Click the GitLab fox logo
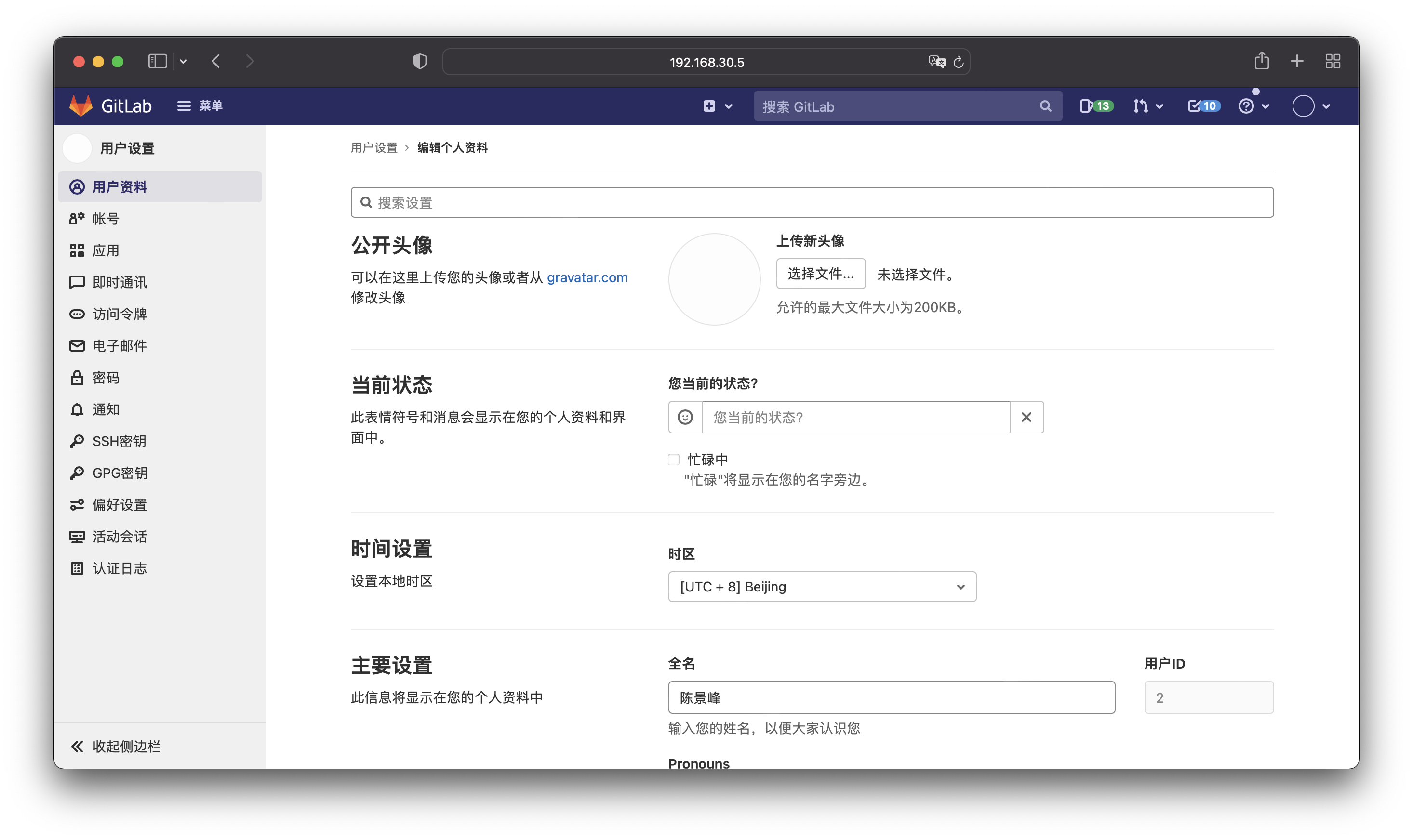This screenshot has height=840, width=1413. tap(81, 106)
